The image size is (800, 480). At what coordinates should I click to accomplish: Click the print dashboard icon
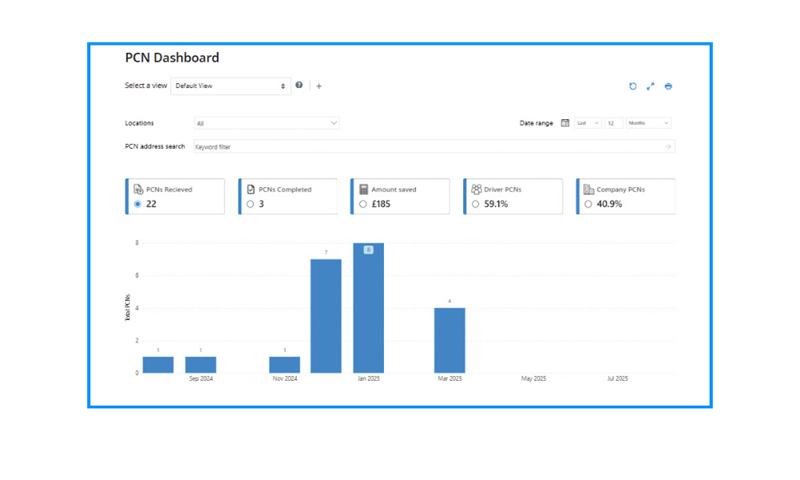(668, 86)
